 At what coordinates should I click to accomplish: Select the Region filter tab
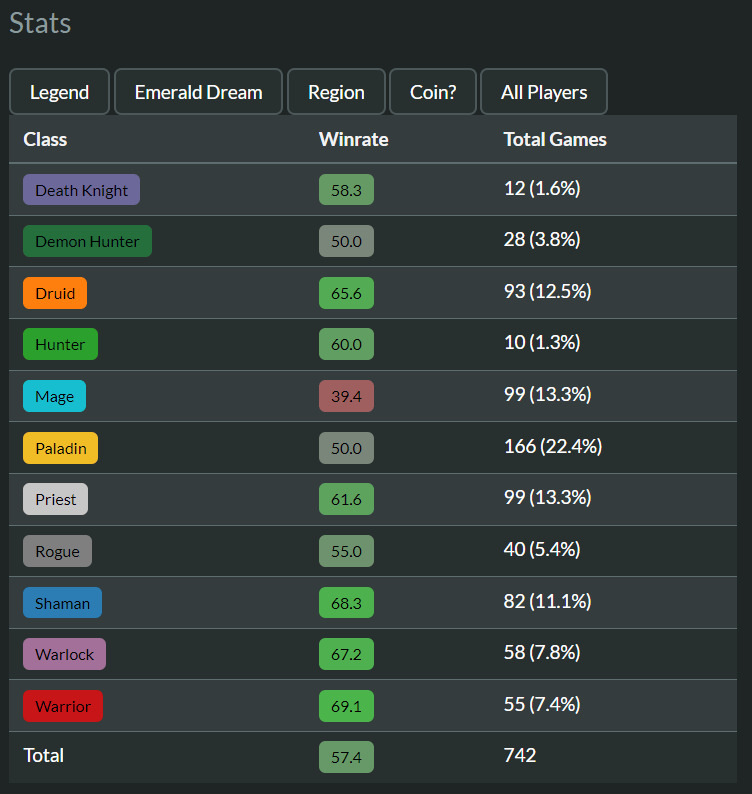pos(336,92)
